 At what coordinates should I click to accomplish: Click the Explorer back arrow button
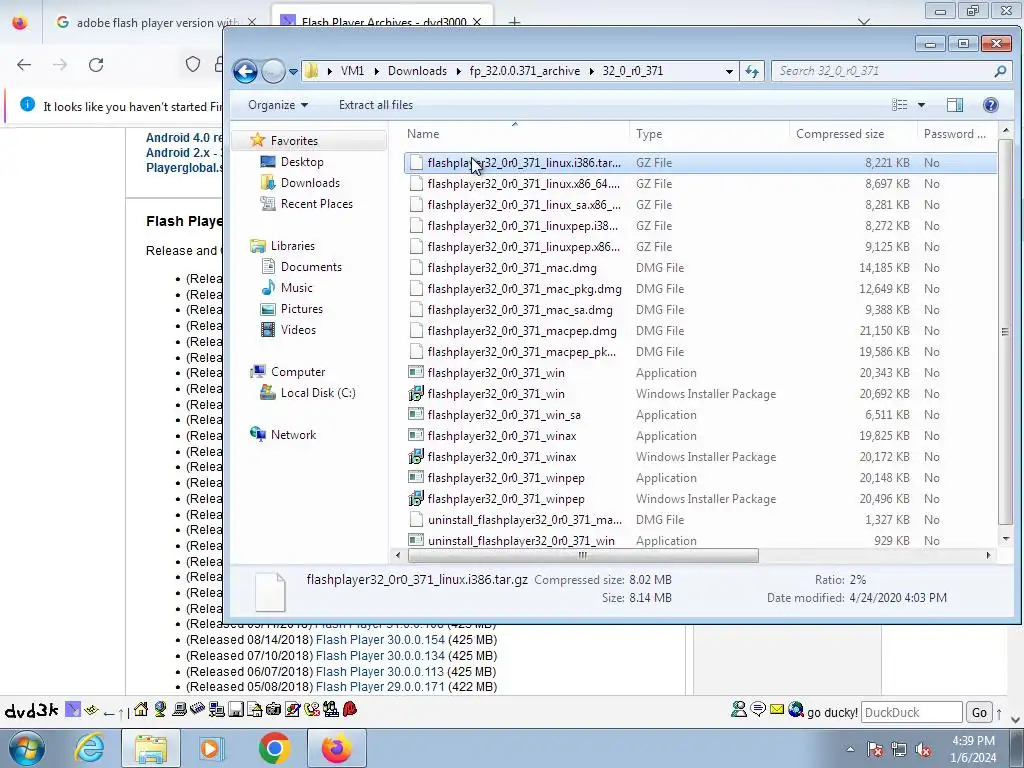(246, 71)
